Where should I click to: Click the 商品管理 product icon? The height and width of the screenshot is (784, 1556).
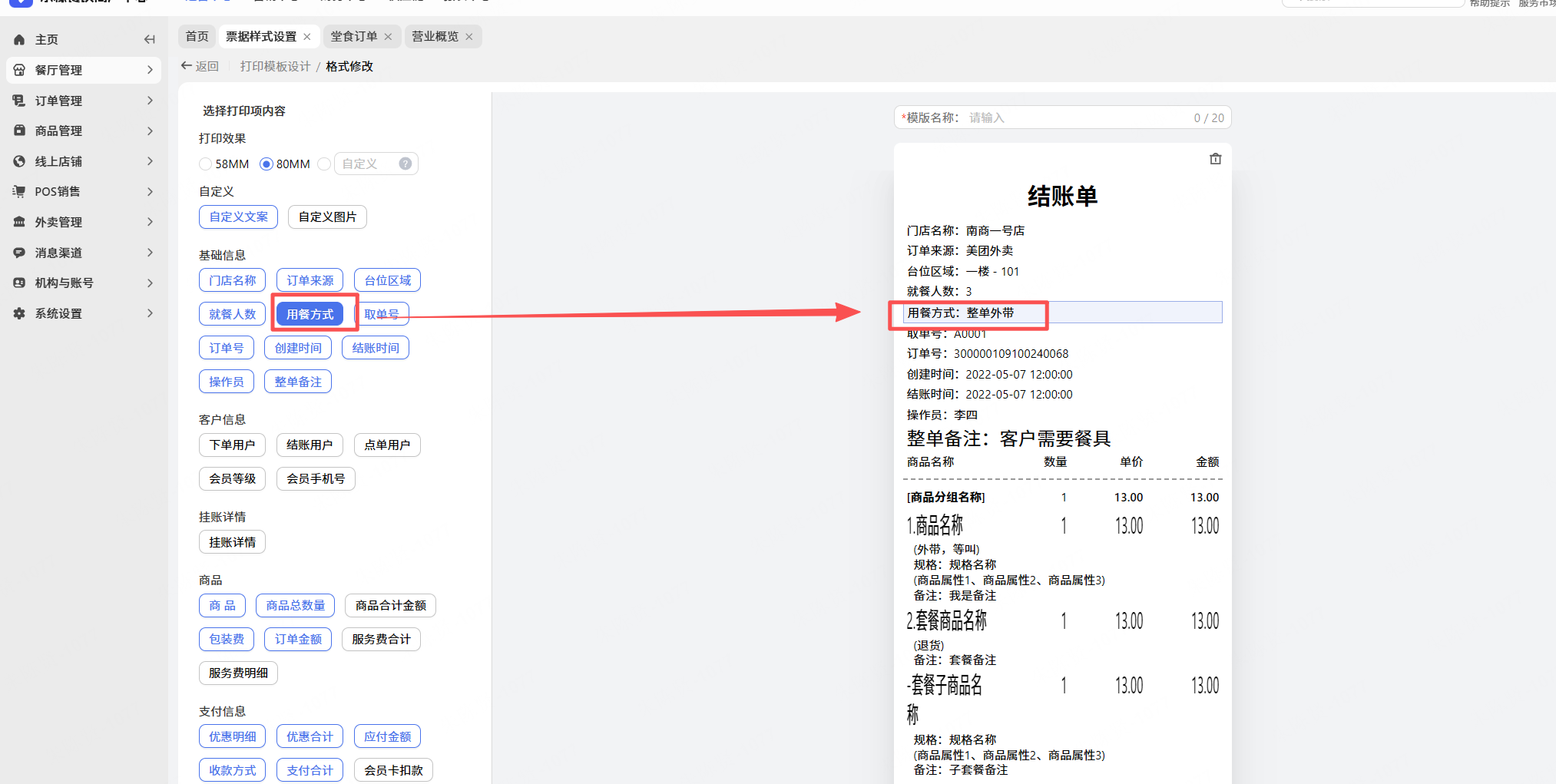[19, 131]
